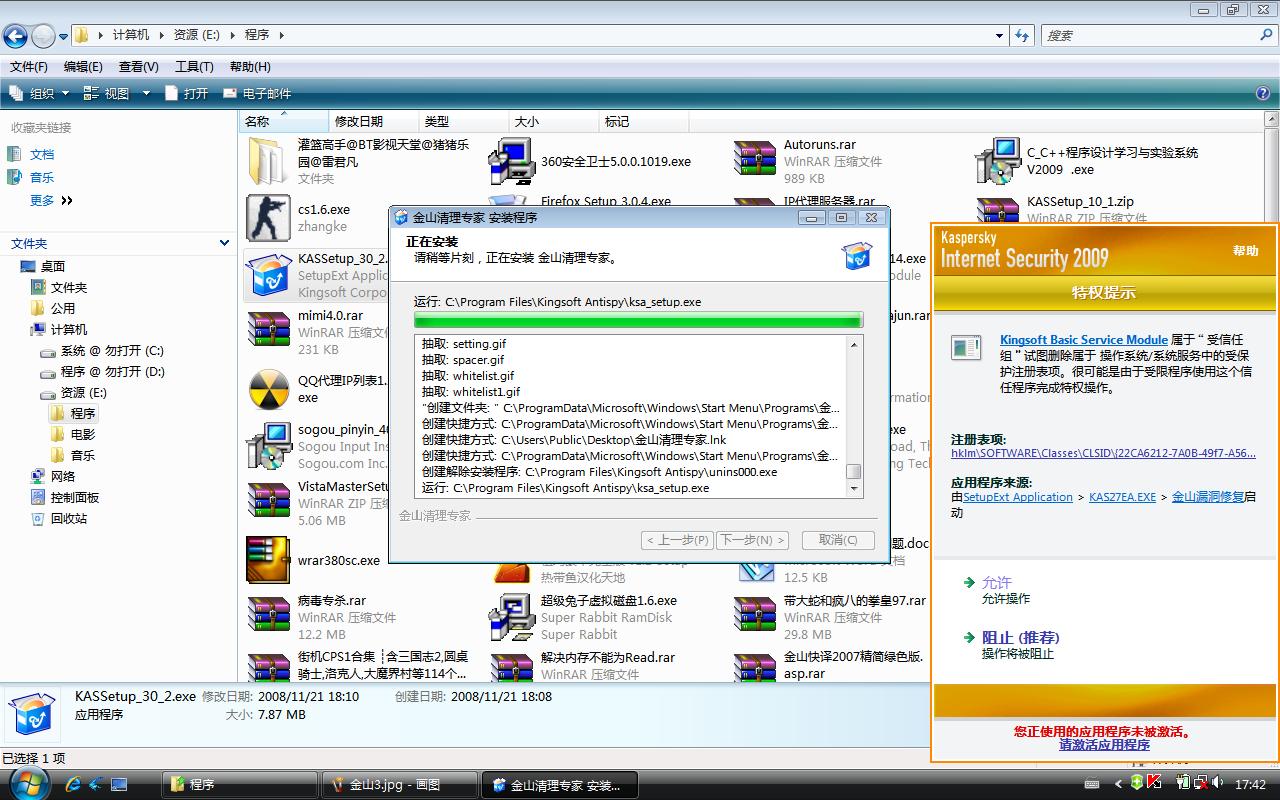The height and width of the screenshot is (800, 1280).
Task: Open the cs1.6.exe file icon
Action: pyautogui.click(x=268, y=218)
